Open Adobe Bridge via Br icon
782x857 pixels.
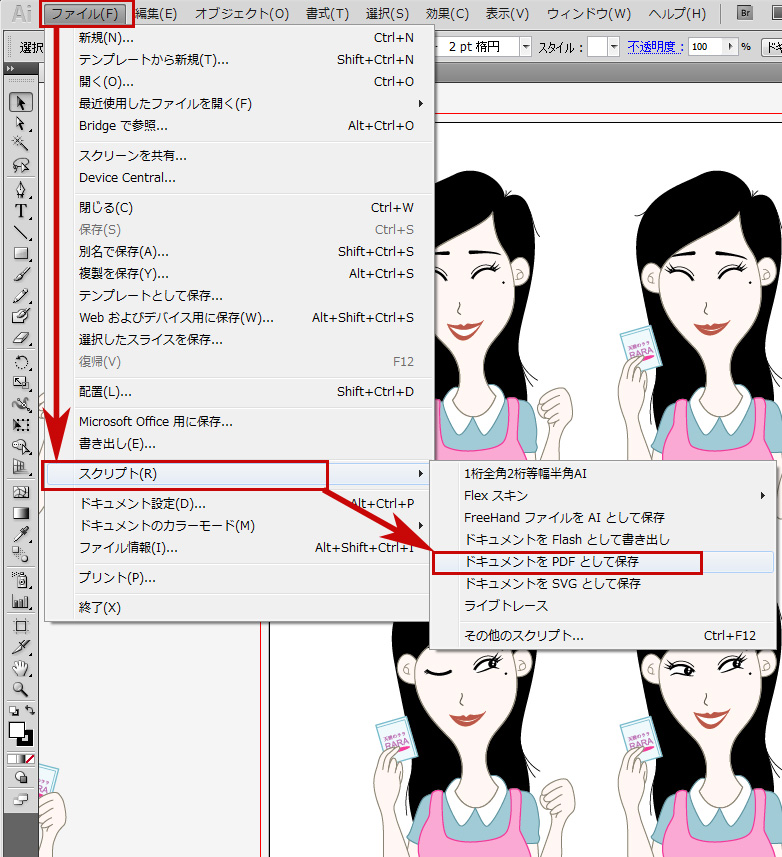(x=745, y=13)
